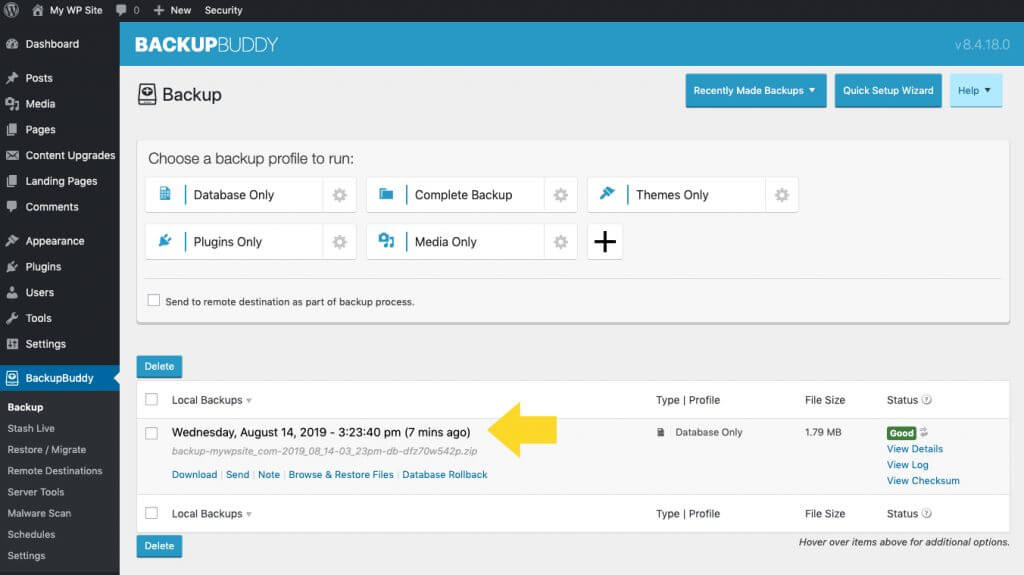Toggle the footer Local Backups checkbox
1024x575 pixels.
pyautogui.click(x=152, y=513)
